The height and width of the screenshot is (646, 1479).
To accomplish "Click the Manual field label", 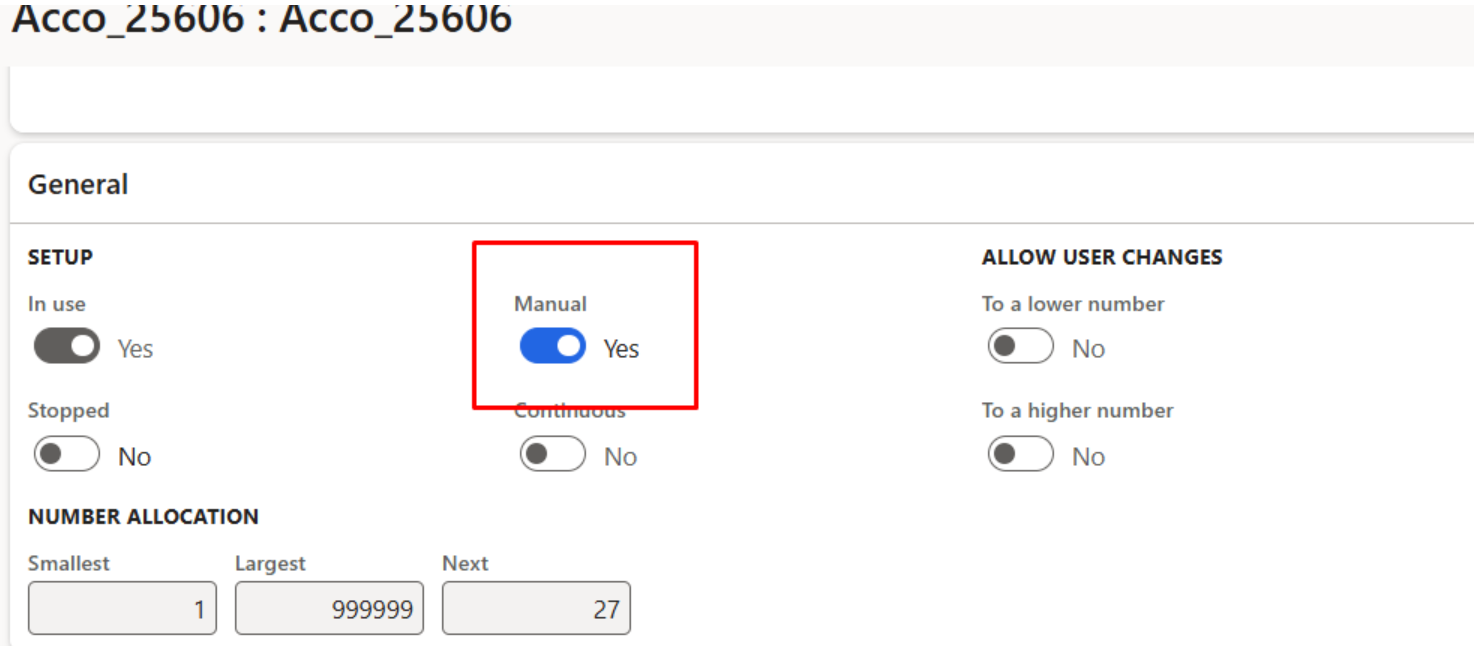I will [x=550, y=303].
